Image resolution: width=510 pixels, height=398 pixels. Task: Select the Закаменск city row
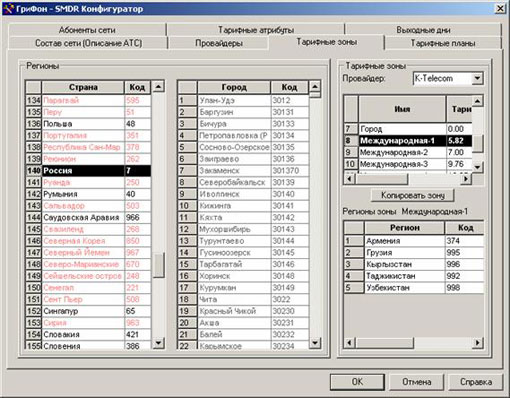[243, 171]
